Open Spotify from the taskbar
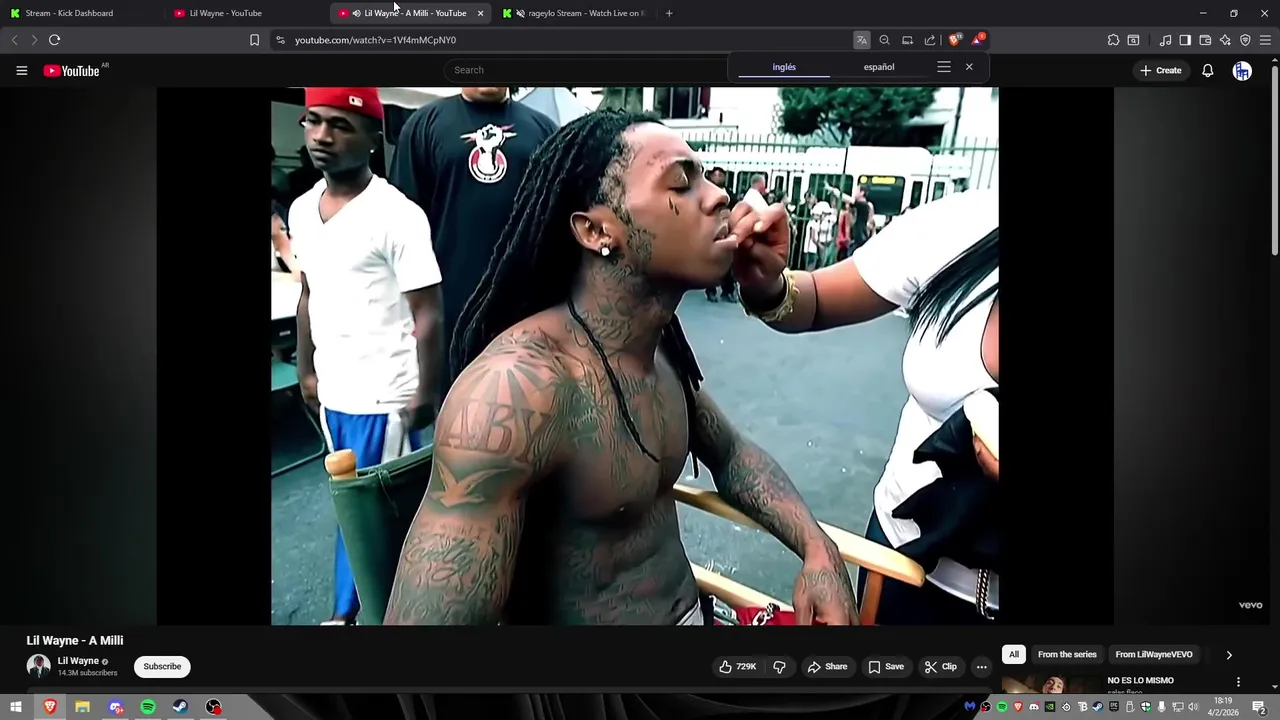1280x720 pixels. click(x=148, y=707)
